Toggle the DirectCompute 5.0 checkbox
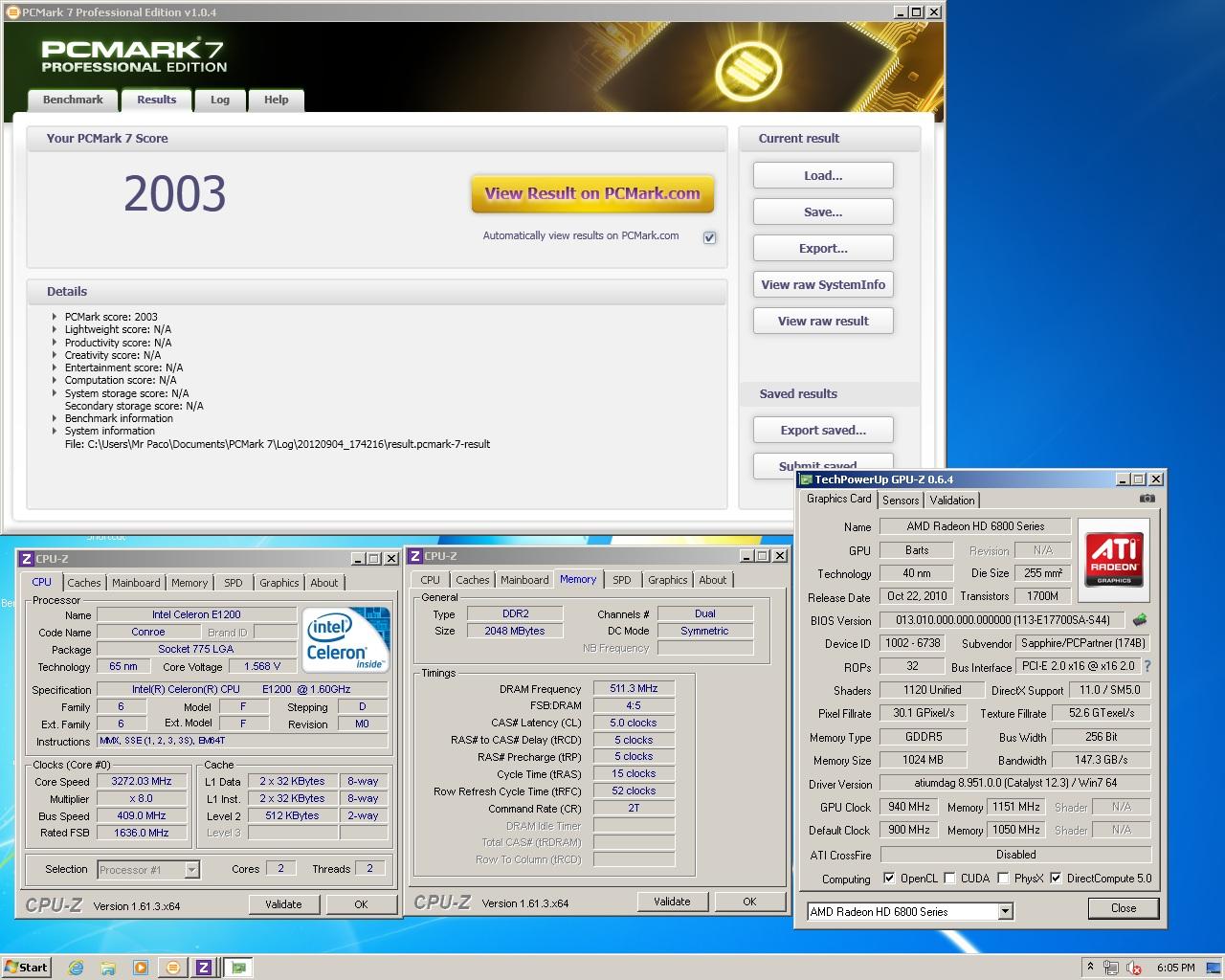Screen dimensions: 1225x980 click(x=1056, y=878)
